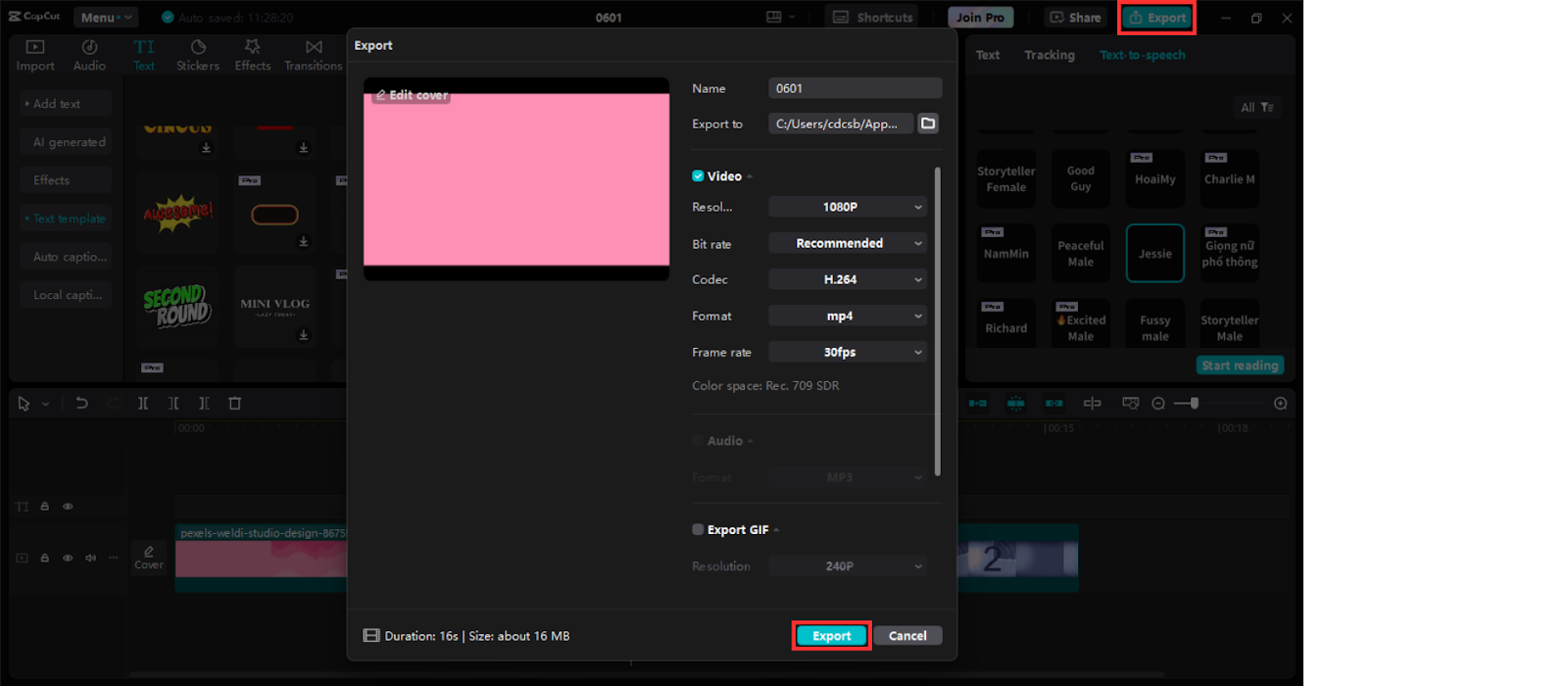Click the Export dialog vertical scrollbar

click(x=938, y=321)
